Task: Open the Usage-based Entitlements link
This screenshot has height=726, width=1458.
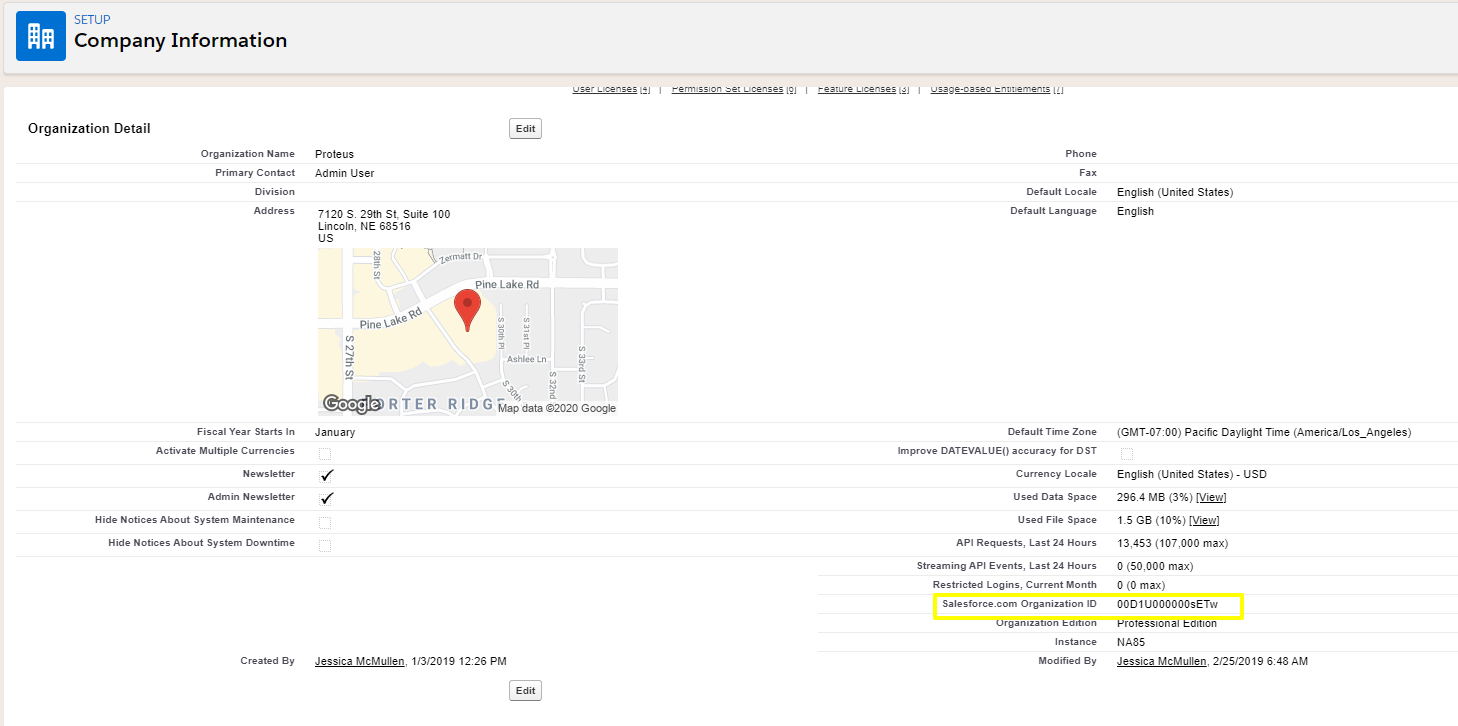Action: [990, 89]
